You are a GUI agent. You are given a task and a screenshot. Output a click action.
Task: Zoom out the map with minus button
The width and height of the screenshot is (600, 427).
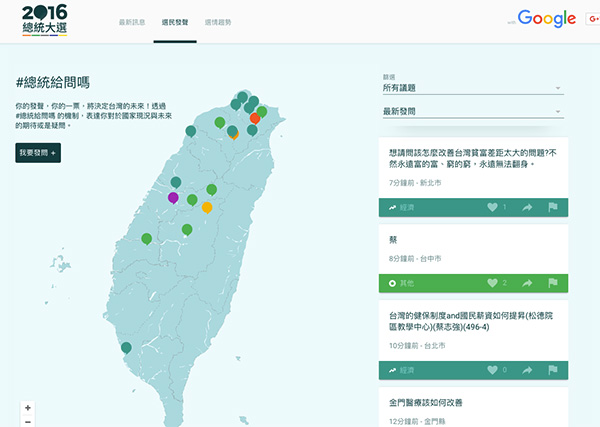[x=27, y=421]
